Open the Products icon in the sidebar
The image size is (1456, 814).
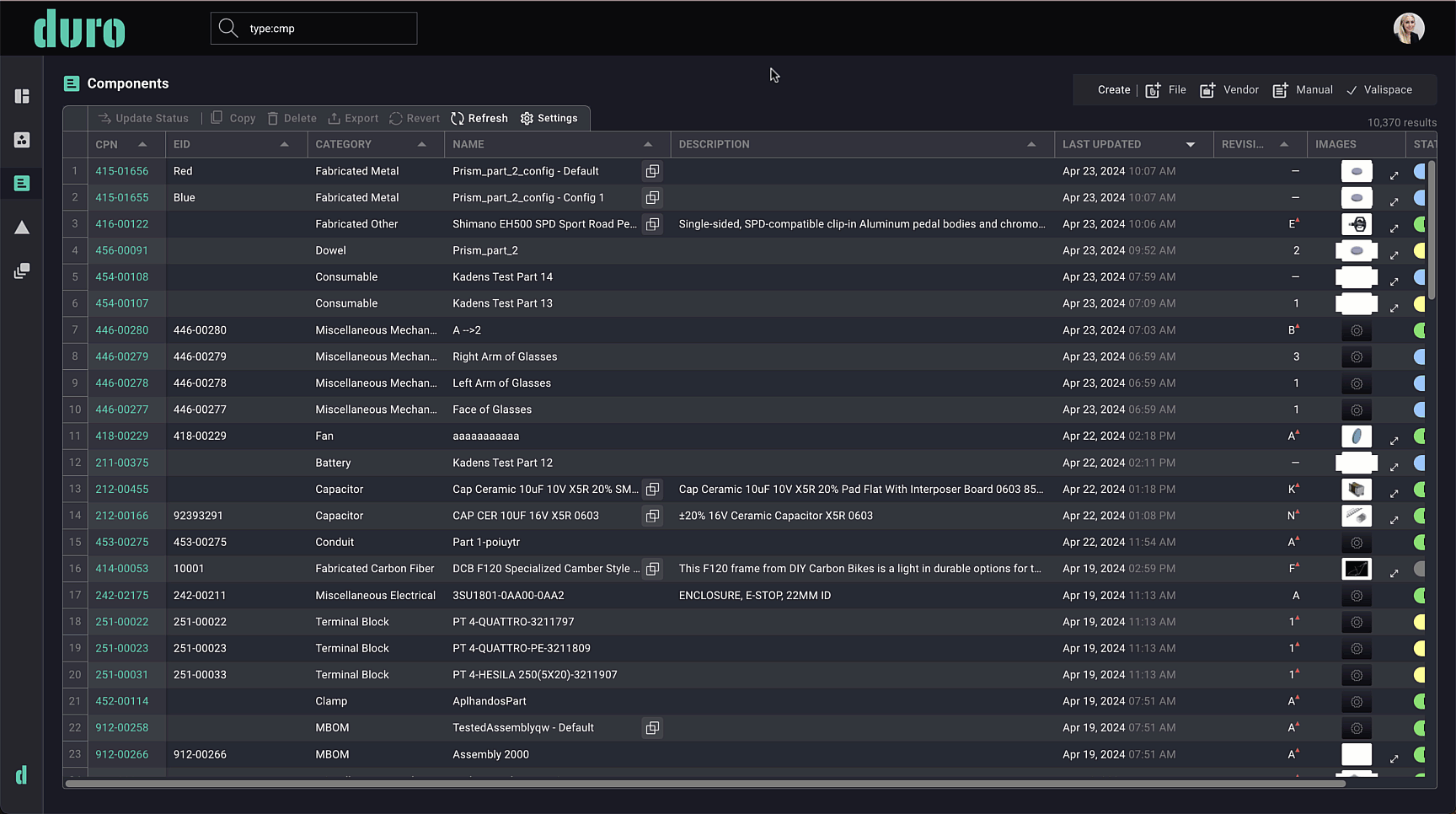pos(22,140)
